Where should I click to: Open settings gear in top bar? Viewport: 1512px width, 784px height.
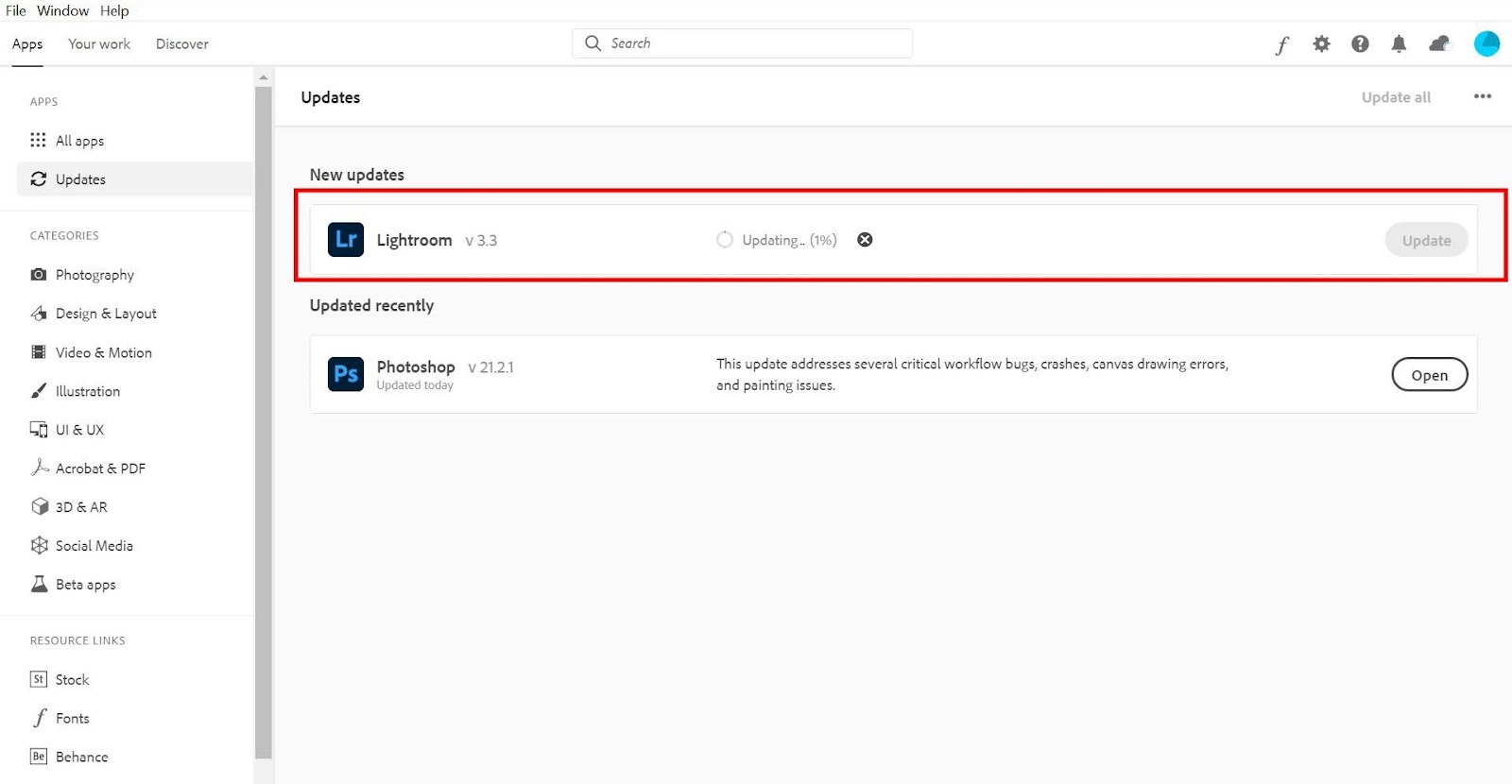tap(1321, 43)
